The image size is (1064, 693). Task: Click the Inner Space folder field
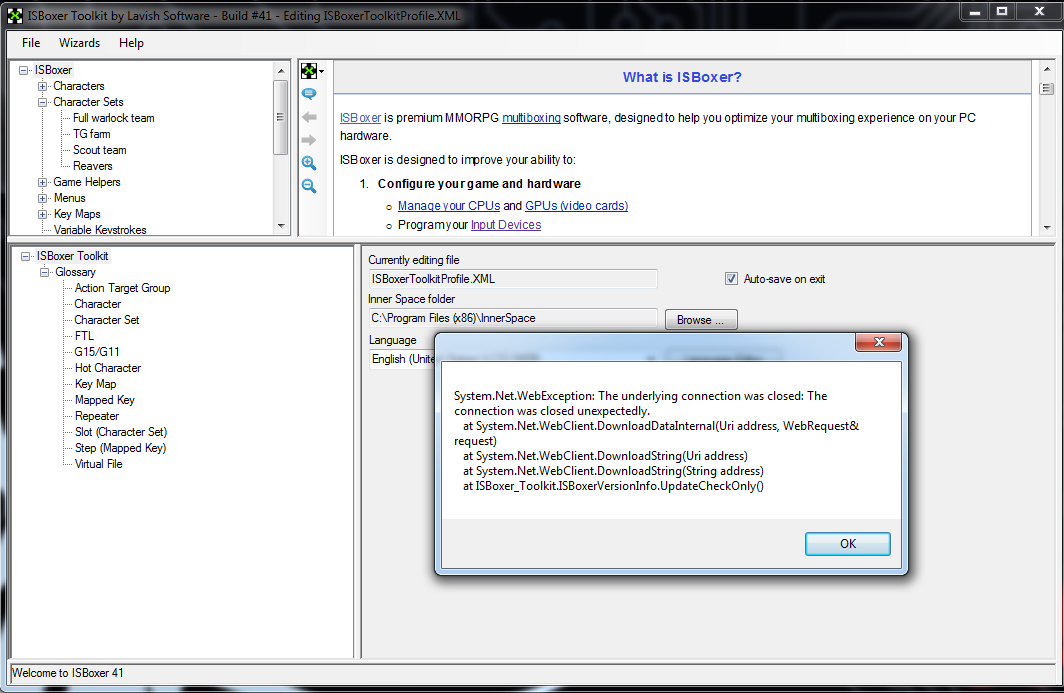click(x=513, y=318)
